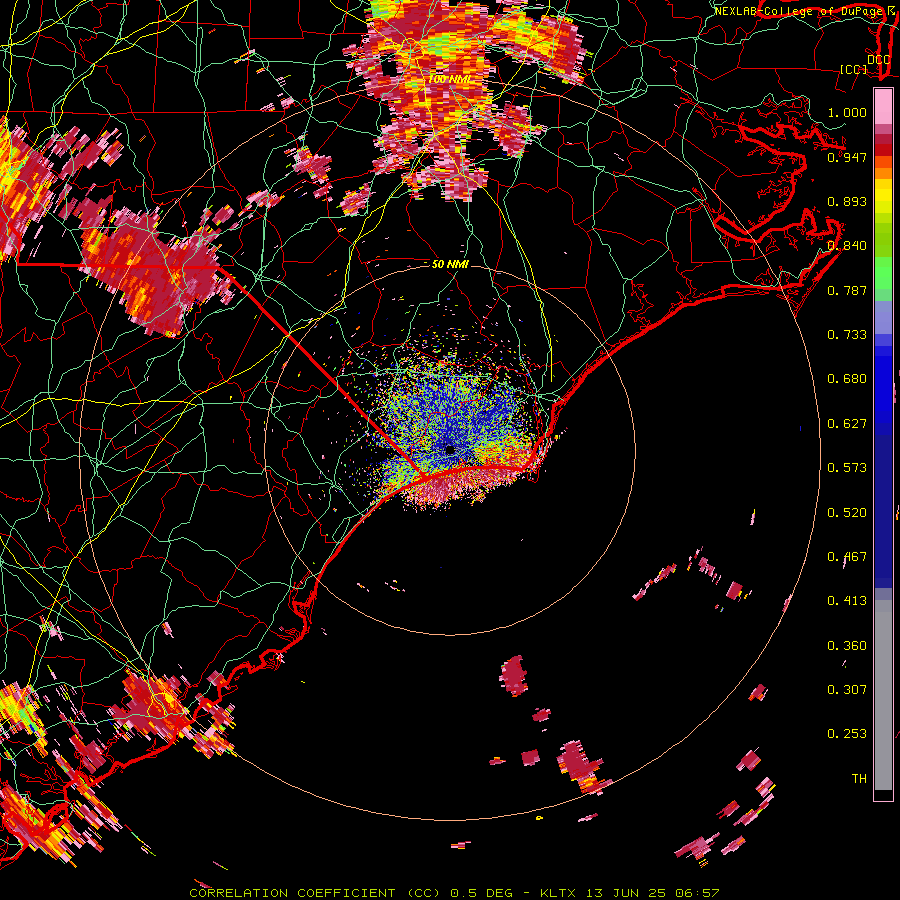Click the 0.520 color scale value

coord(847,513)
